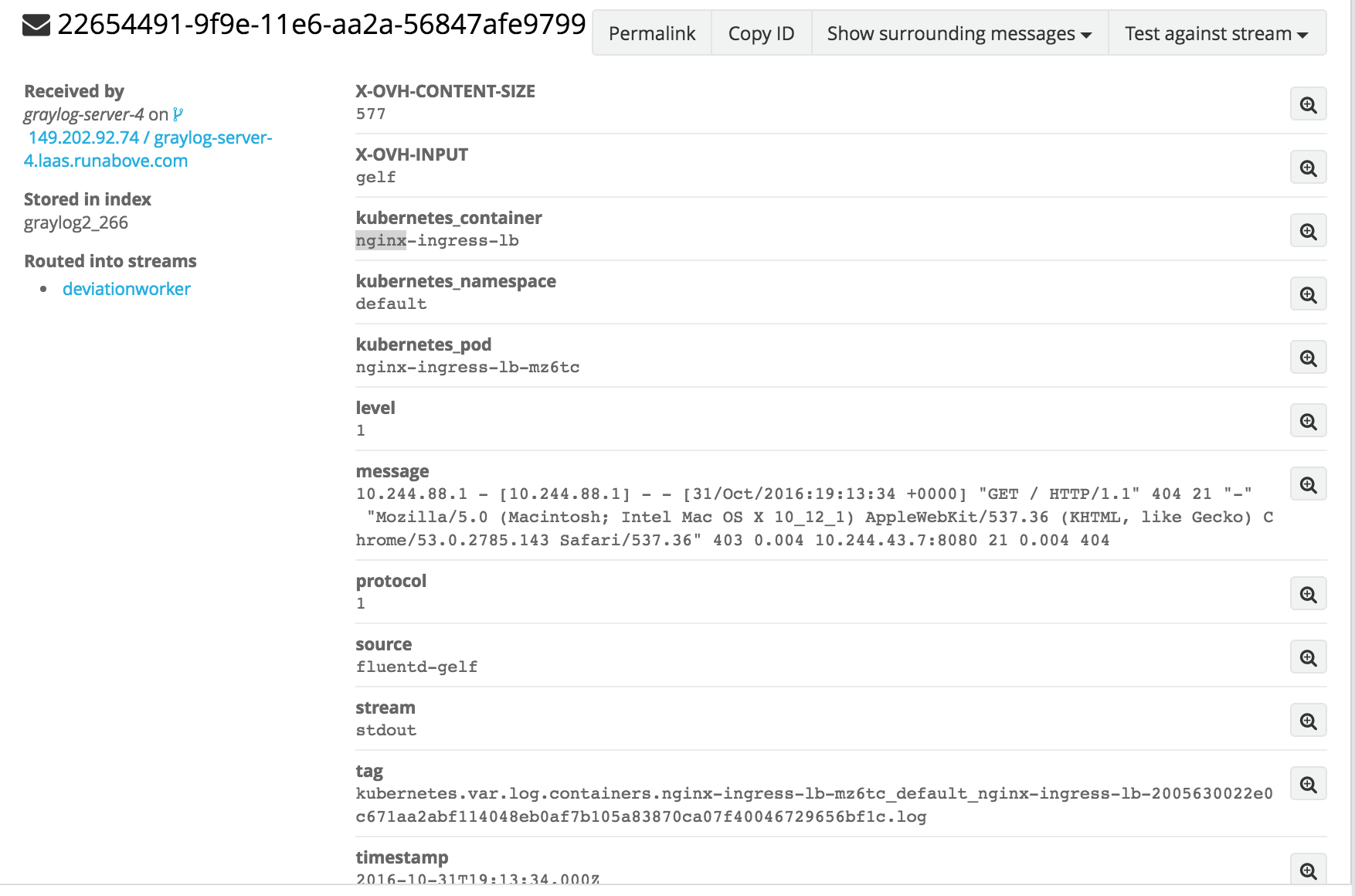Click the zoom icon for stream field
This screenshot has width=1355, height=896.
pos(1308,721)
